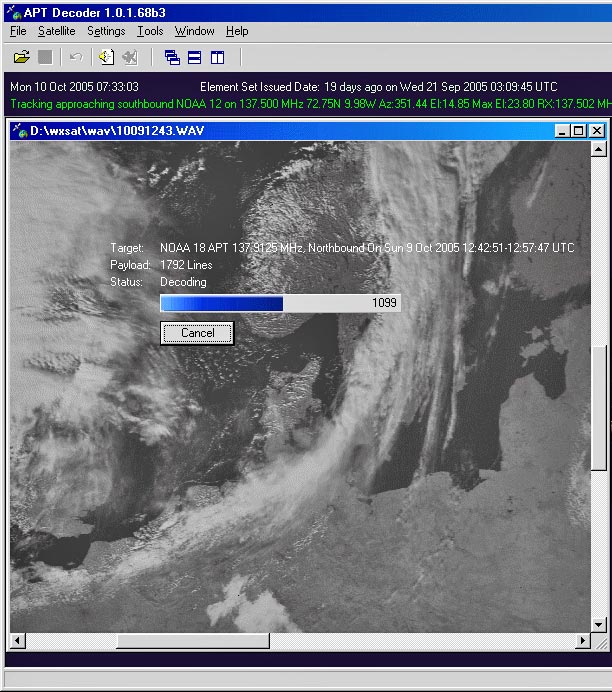The width and height of the screenshot is (612, 692).
Task: Click the "Target:" label
Action: coord(127,248)
